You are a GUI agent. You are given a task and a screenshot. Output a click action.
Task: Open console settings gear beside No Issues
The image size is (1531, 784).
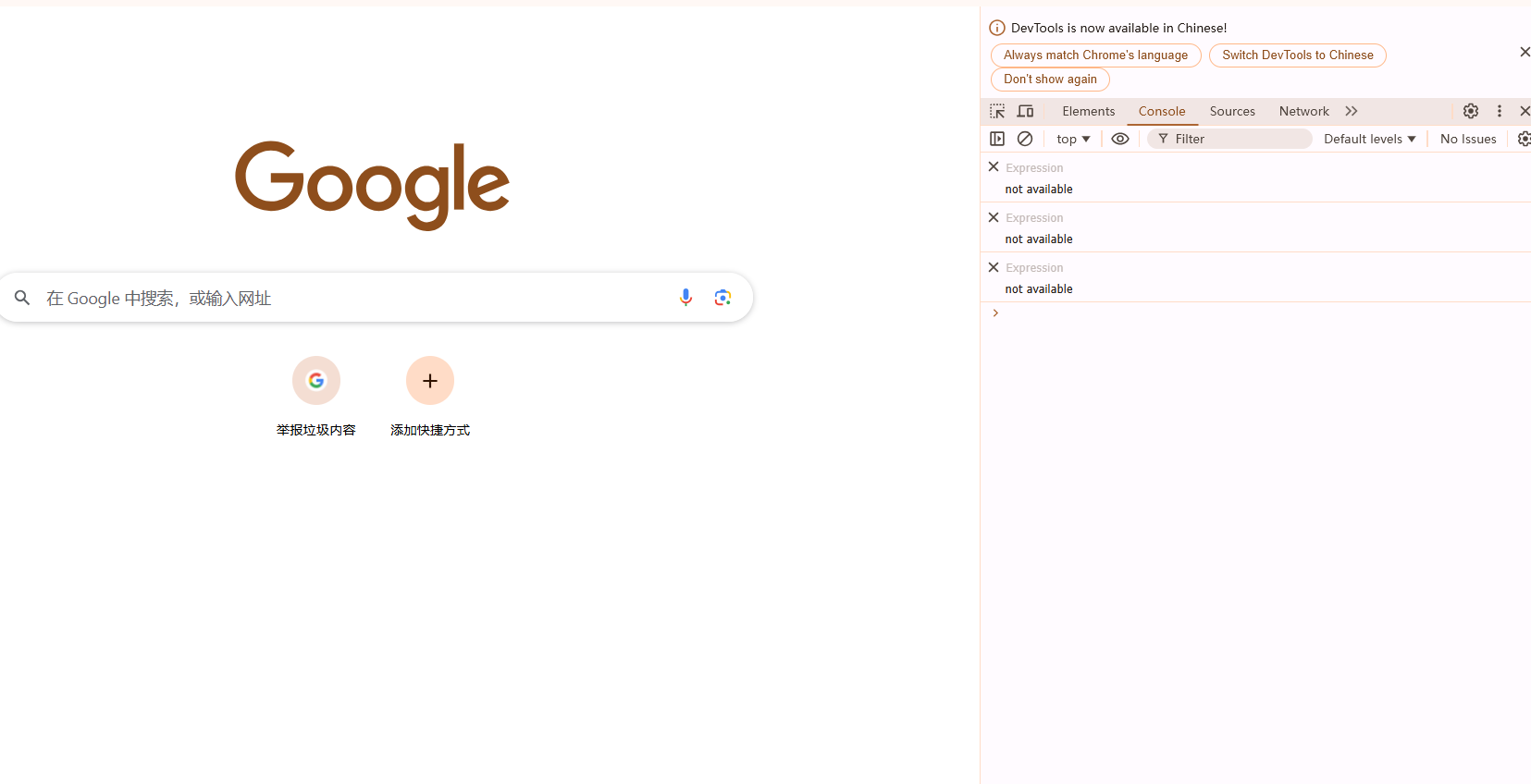point(1524,139)
